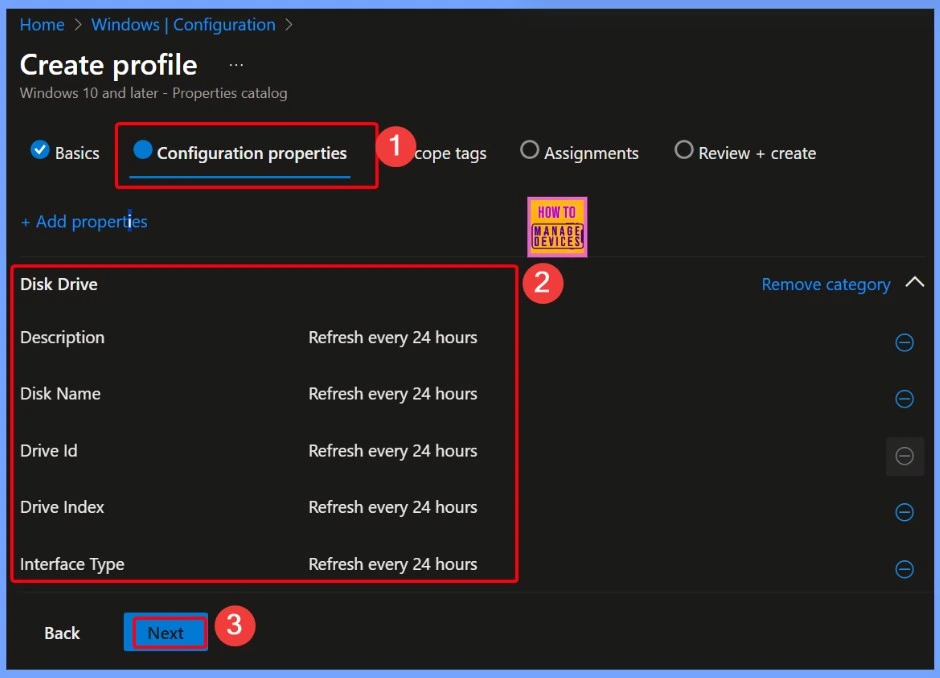Select the Disk Drive category heading

click(59, 284)
